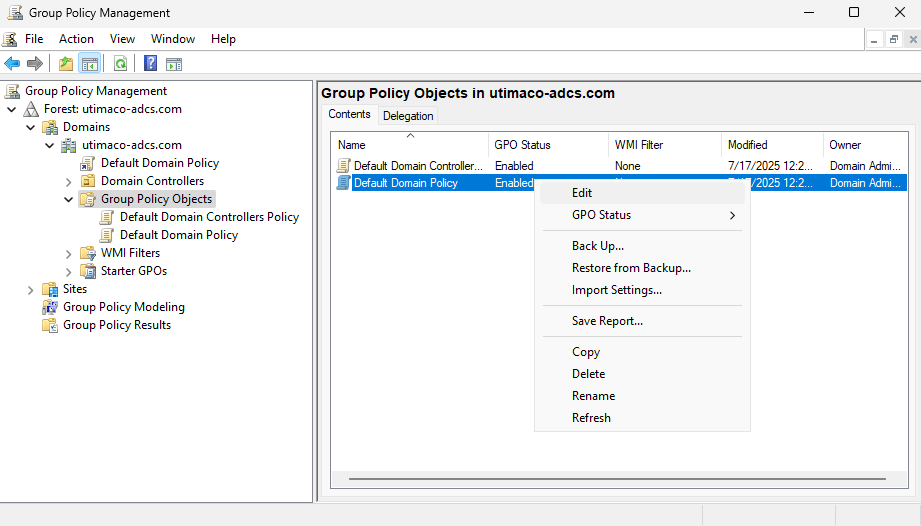The image size is (921, 526).
Task: Toggle the Show/Hide Action Pane icon
Action: [x=174, y=64]
